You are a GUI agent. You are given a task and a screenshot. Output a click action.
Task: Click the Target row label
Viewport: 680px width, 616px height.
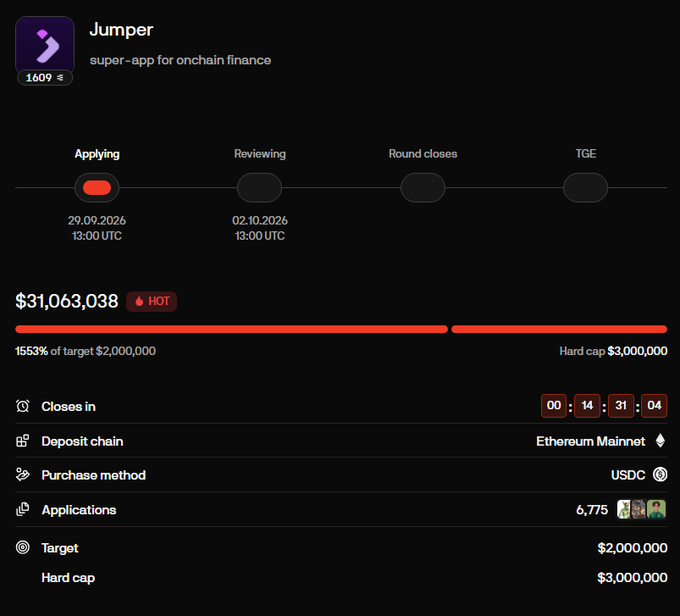[60, 548]
